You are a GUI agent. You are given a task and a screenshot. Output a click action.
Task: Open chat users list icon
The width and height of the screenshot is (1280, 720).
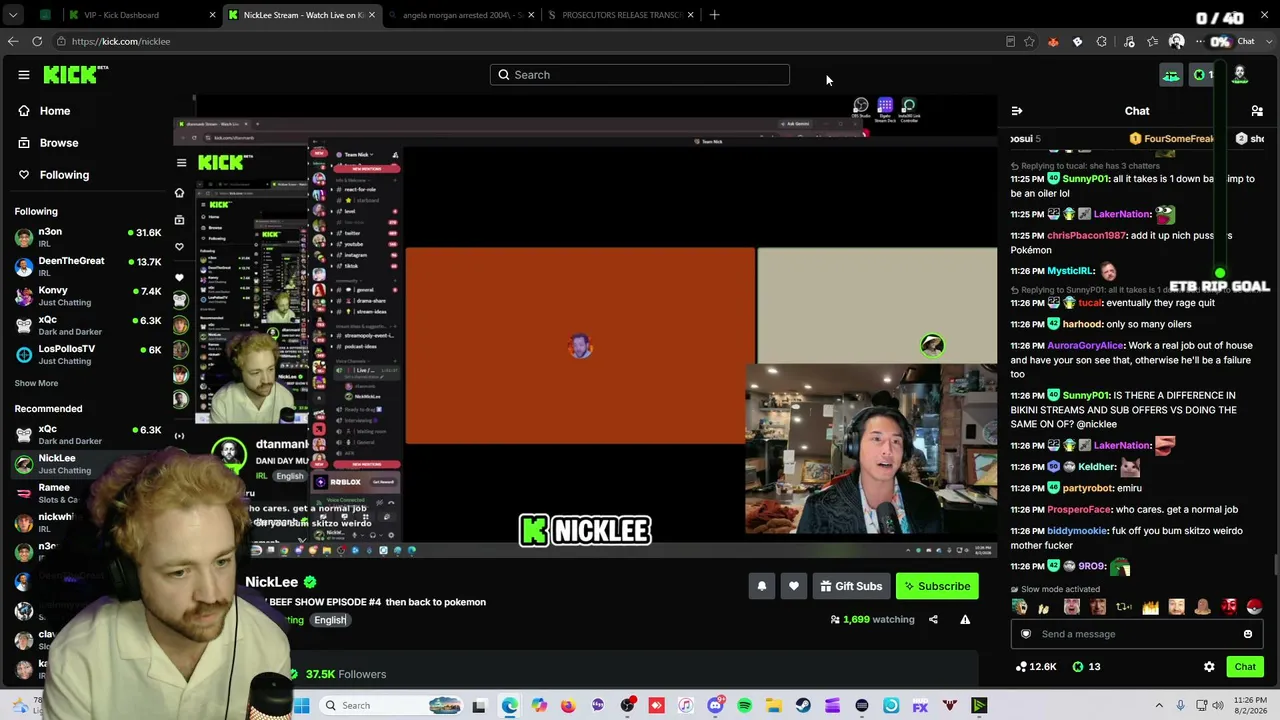pyautogui.click(x=1257, y=111)
